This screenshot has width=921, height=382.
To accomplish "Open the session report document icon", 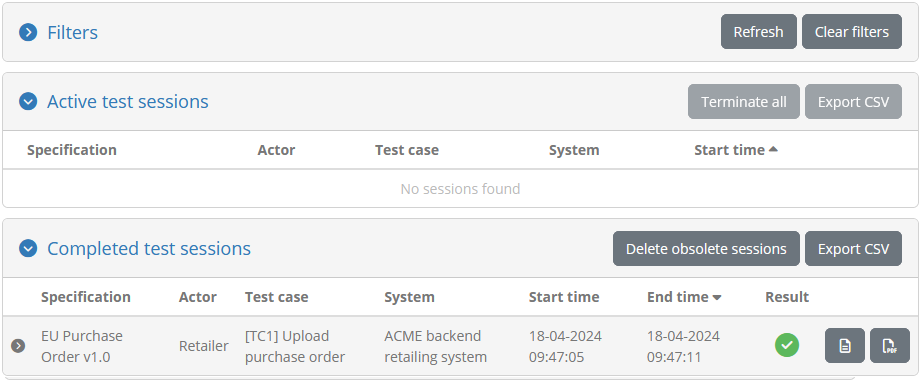I will 845,346.
